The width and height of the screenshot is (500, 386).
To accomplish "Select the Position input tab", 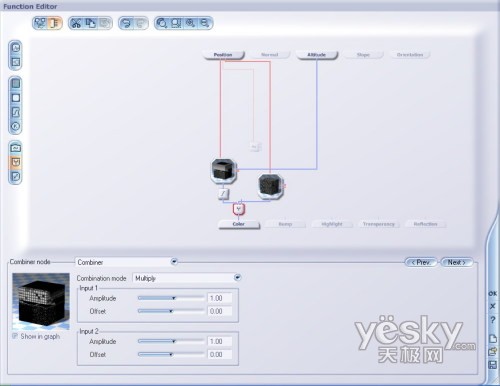I will [x=223, y=55].
